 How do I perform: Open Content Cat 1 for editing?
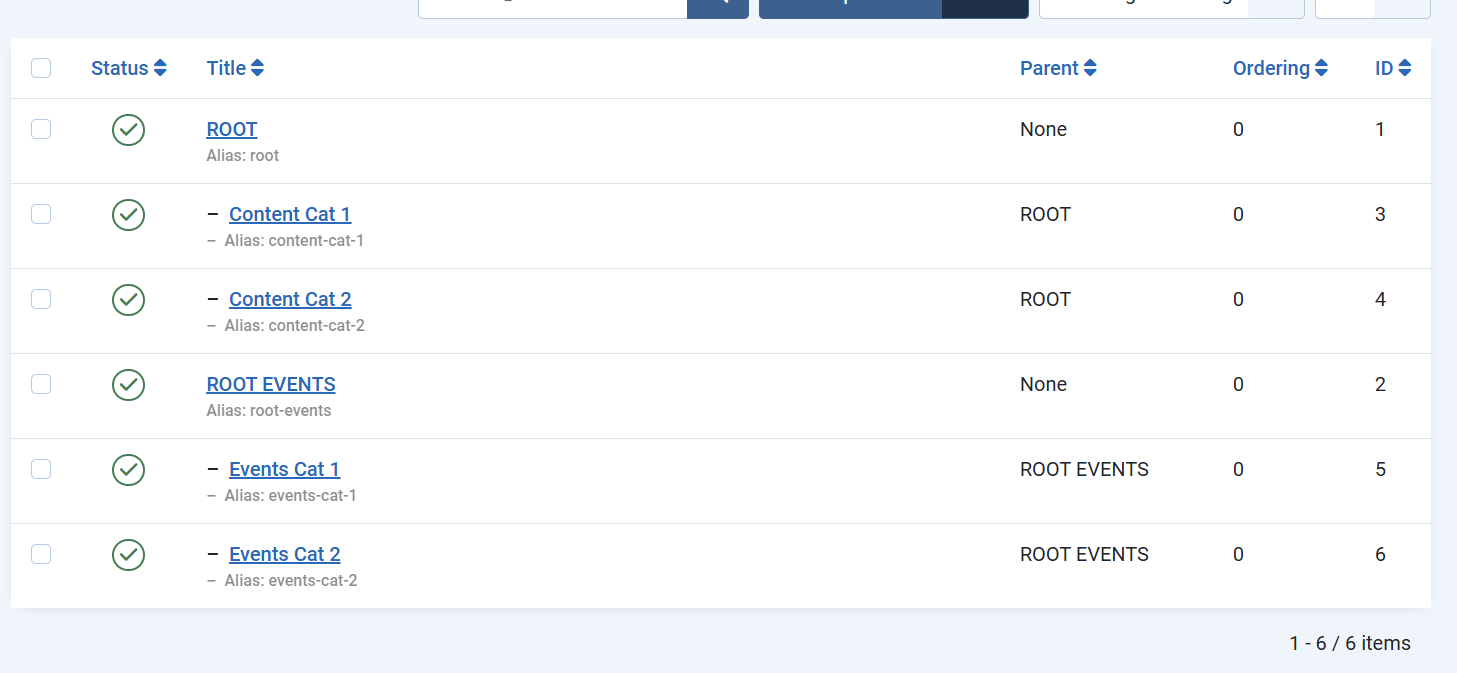pyautogui.click(x=290, y=214)
